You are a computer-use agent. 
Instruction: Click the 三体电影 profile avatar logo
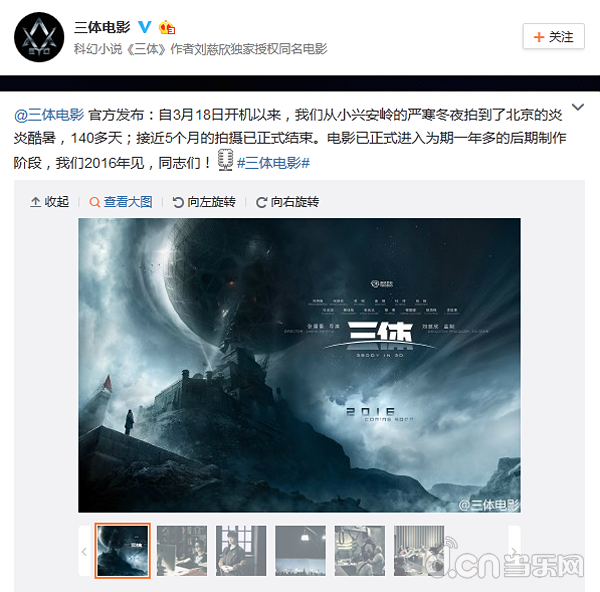pyautogui.click(x=39, y=37)
